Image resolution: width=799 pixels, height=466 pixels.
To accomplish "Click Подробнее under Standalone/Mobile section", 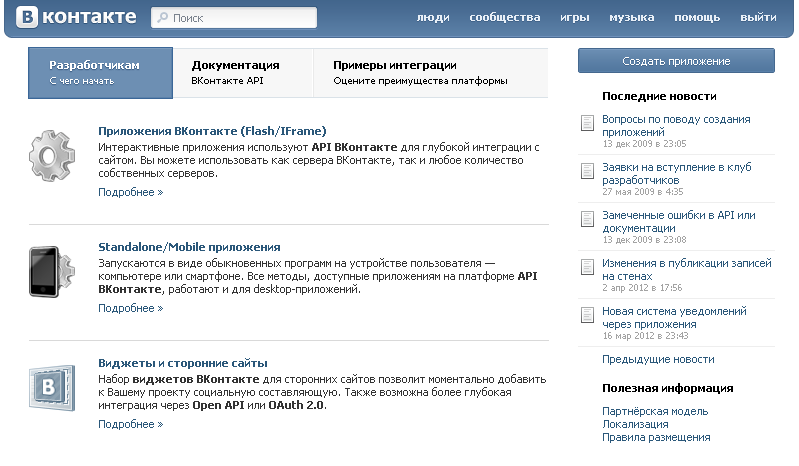I will click(130, 308).
